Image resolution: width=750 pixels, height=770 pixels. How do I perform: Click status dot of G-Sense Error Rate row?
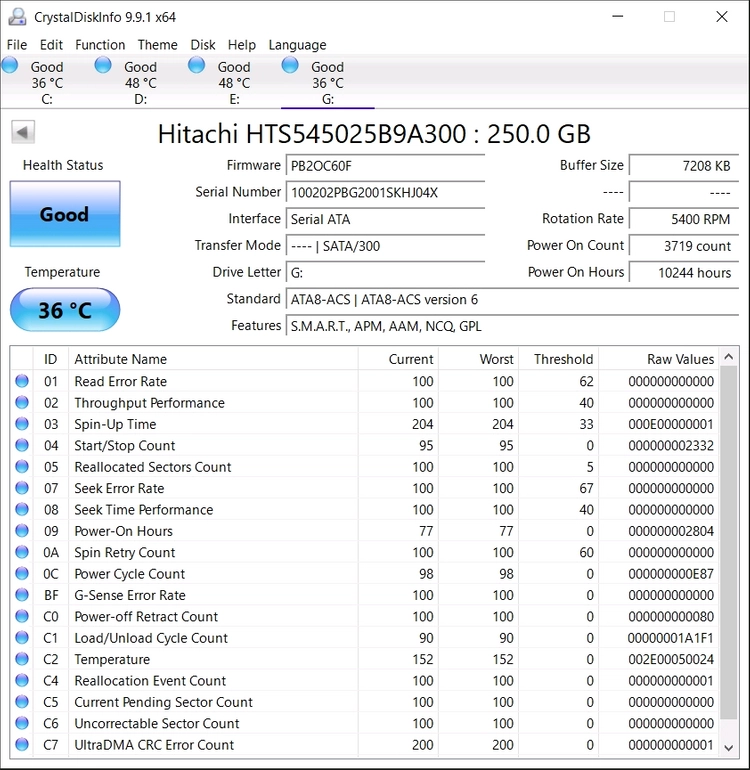click(x=22, y=595)
